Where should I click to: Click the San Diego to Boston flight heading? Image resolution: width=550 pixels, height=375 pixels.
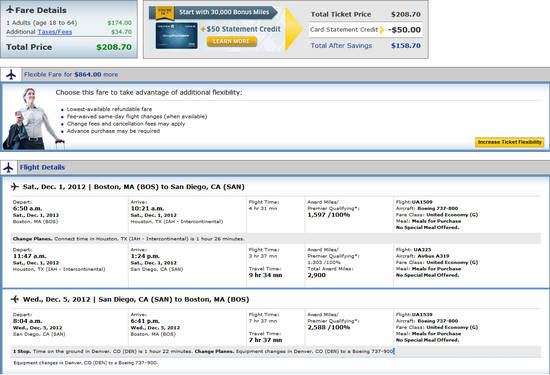[136, 300]
